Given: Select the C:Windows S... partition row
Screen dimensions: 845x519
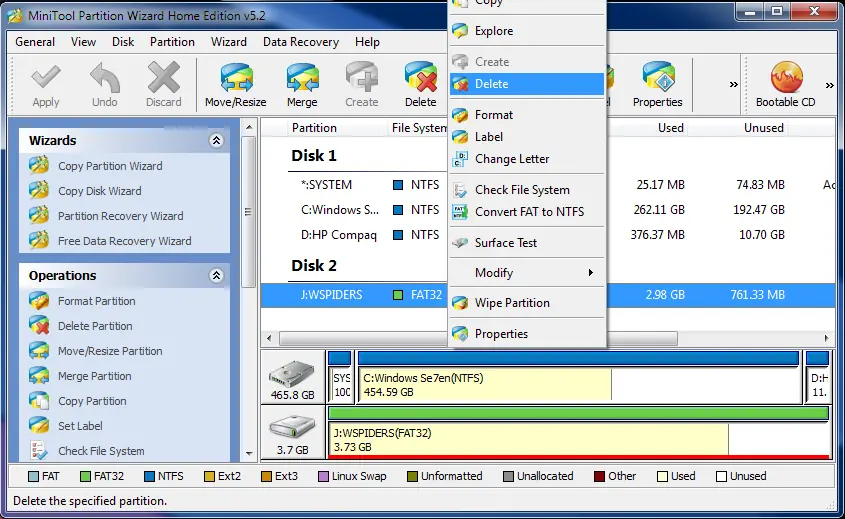Looking at the screenshot, I should click(548, 210).
